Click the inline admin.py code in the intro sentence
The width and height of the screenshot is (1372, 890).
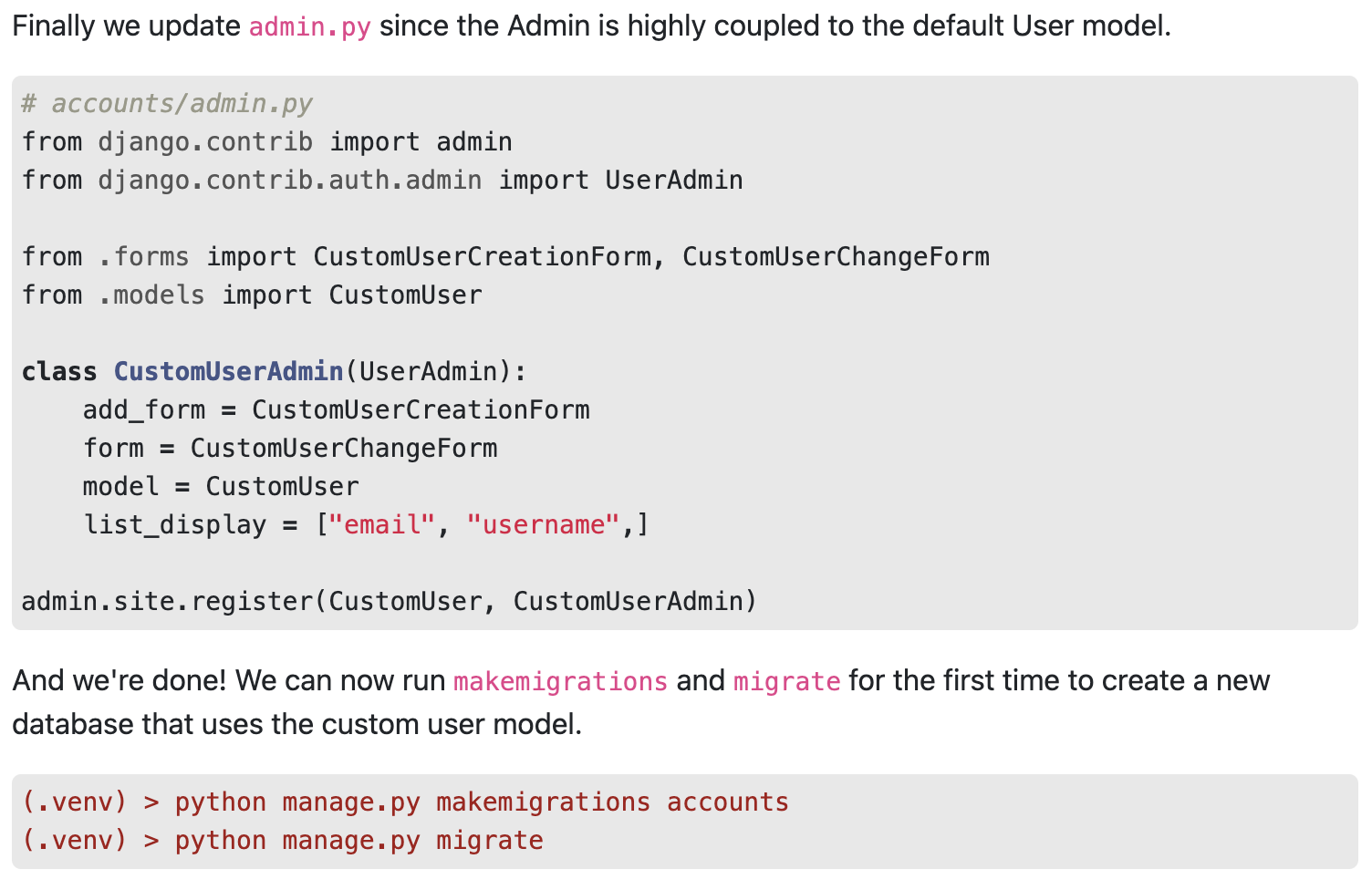309,26
